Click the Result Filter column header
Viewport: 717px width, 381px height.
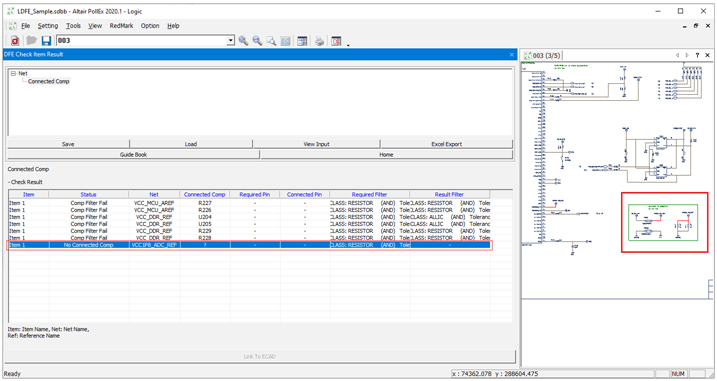(x=449, y=194)
